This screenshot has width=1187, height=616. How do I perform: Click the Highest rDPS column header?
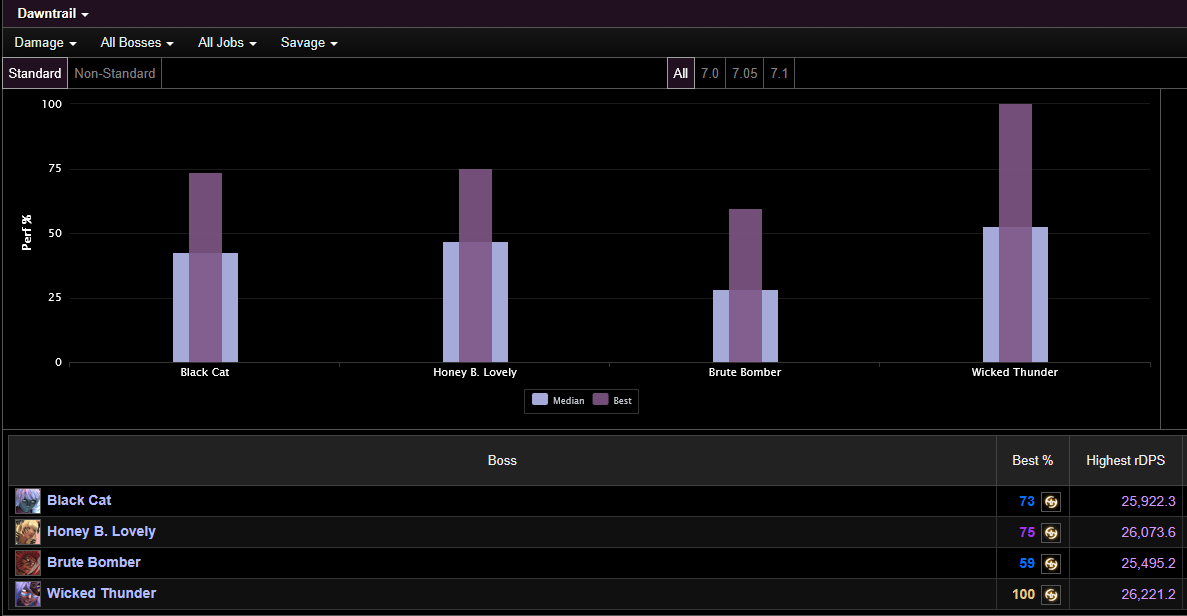click(1126, 460)
